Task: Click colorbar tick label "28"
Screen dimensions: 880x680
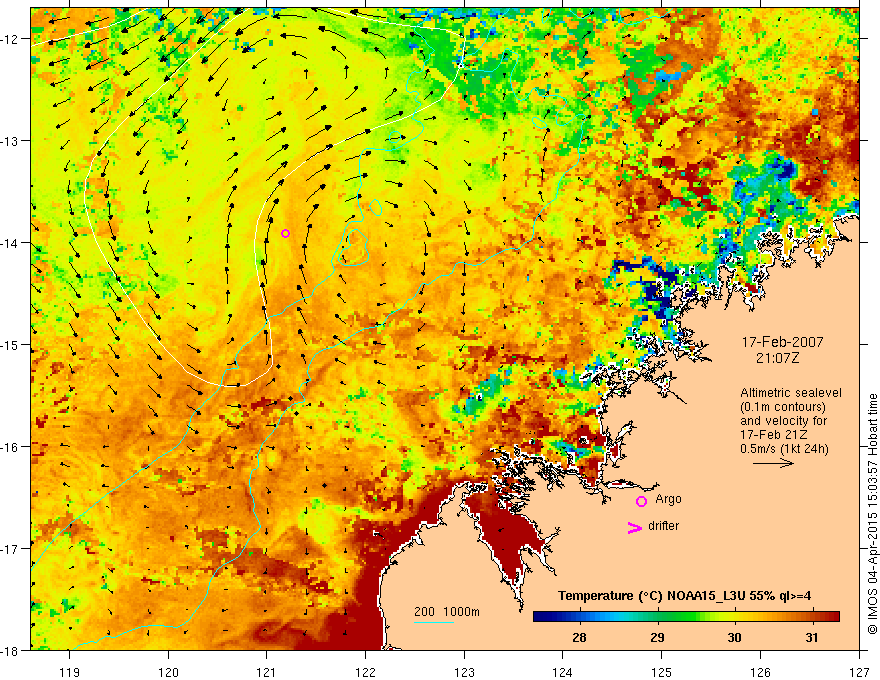Action: pos(579,637)
